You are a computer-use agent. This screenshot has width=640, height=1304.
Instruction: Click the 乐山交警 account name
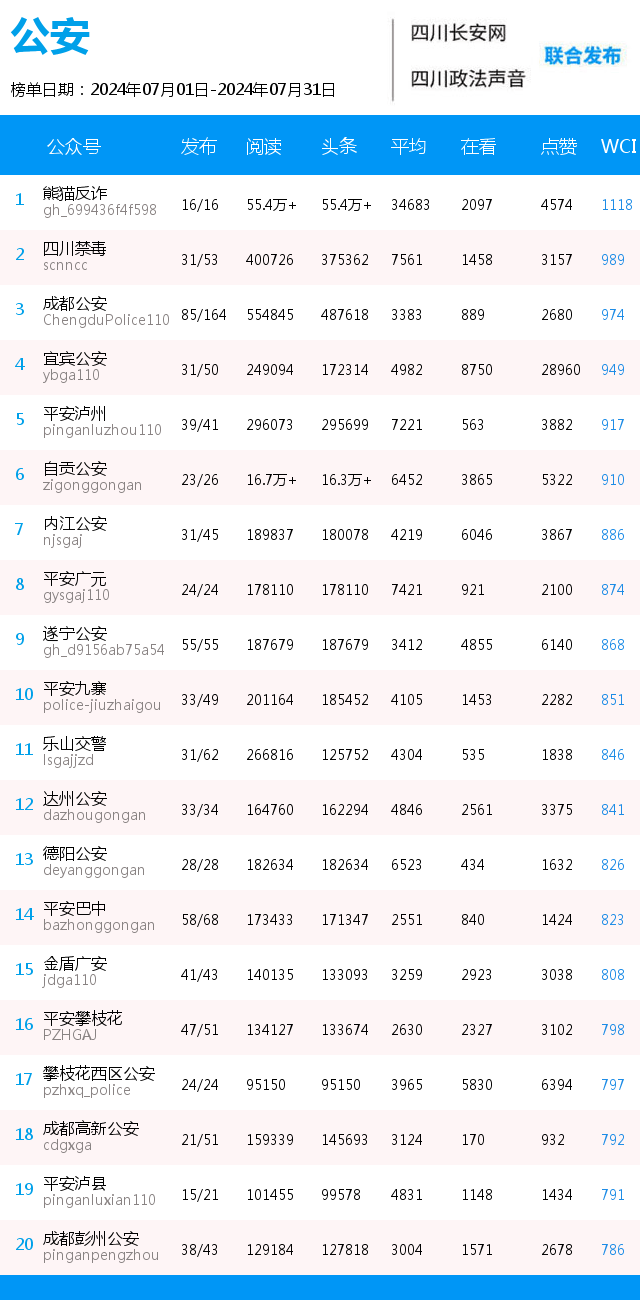[75, 743]
